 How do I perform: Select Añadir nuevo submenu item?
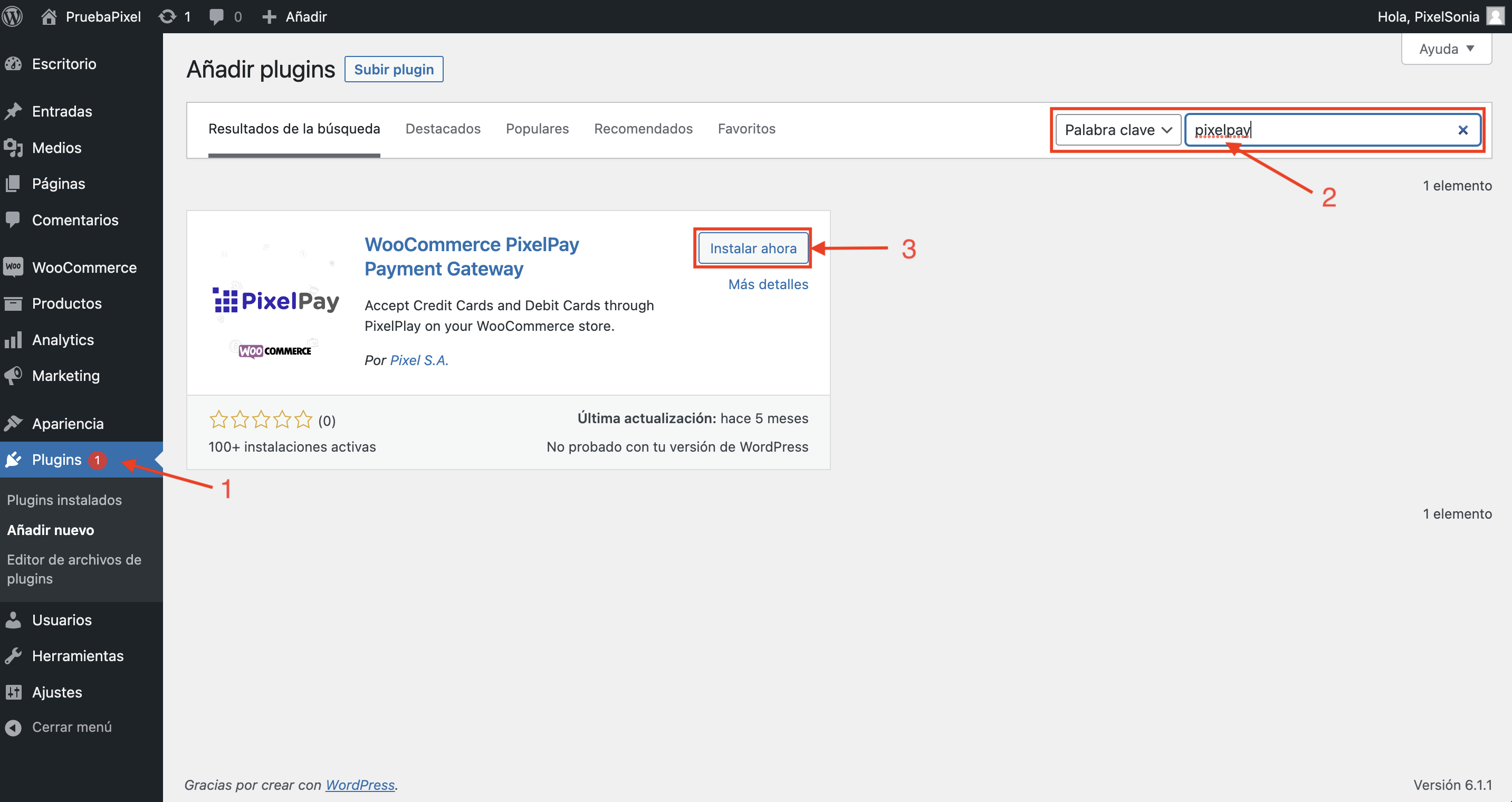pos(51,530)
